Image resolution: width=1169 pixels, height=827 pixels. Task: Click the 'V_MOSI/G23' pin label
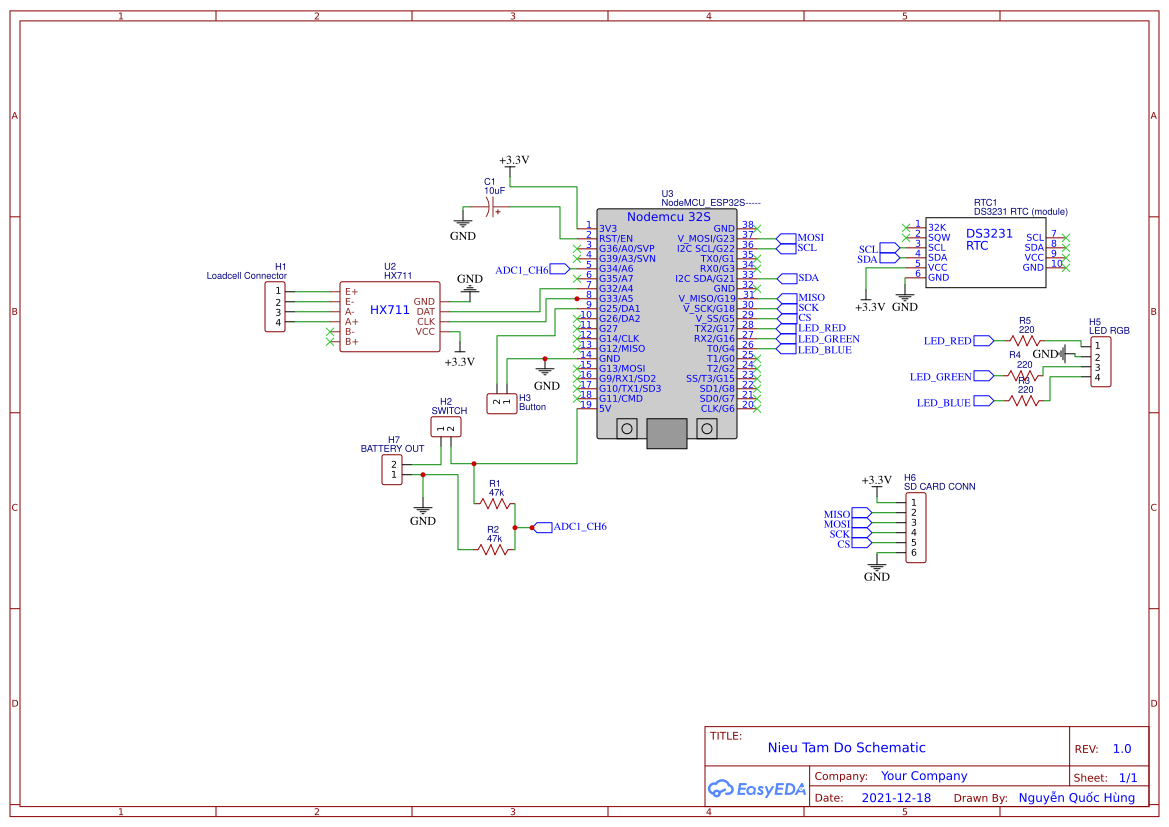706,239
